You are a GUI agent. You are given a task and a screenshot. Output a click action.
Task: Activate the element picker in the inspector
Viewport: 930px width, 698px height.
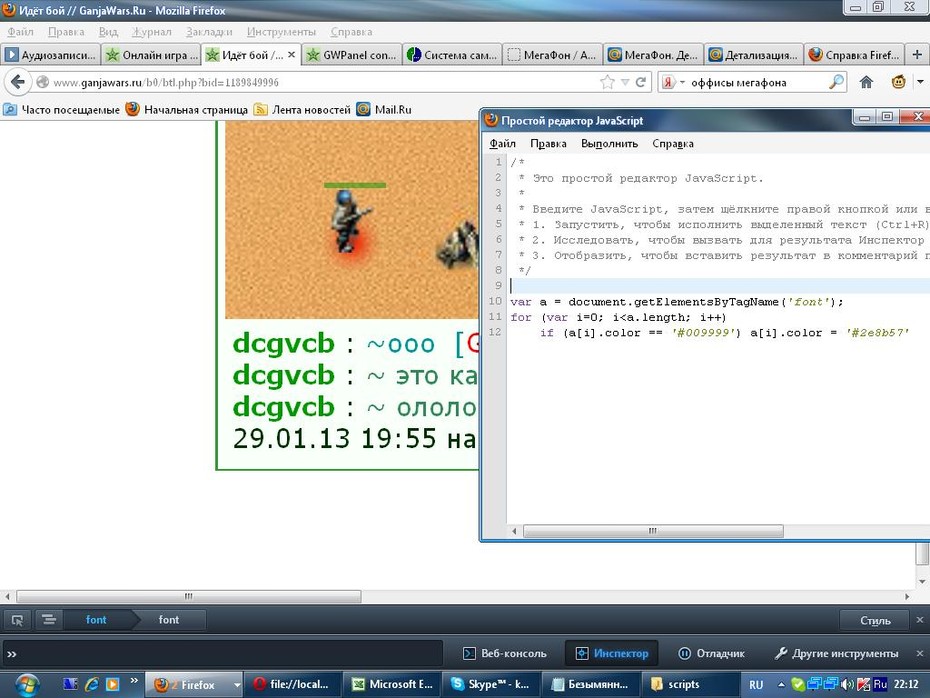tap(17, 620)
